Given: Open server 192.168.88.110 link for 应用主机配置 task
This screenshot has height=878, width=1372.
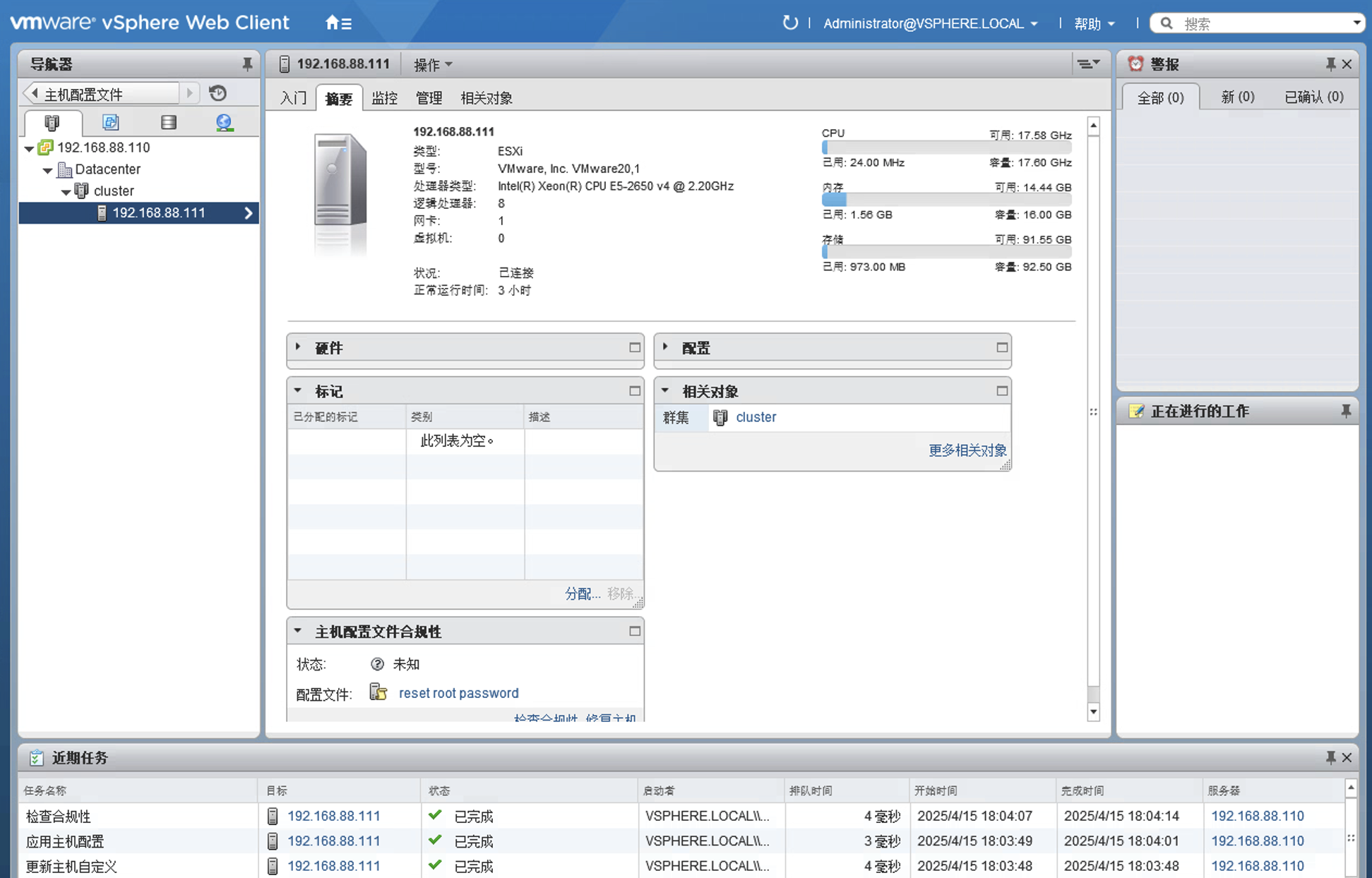Looking at the screenshot, I should tap(1257, 841).
